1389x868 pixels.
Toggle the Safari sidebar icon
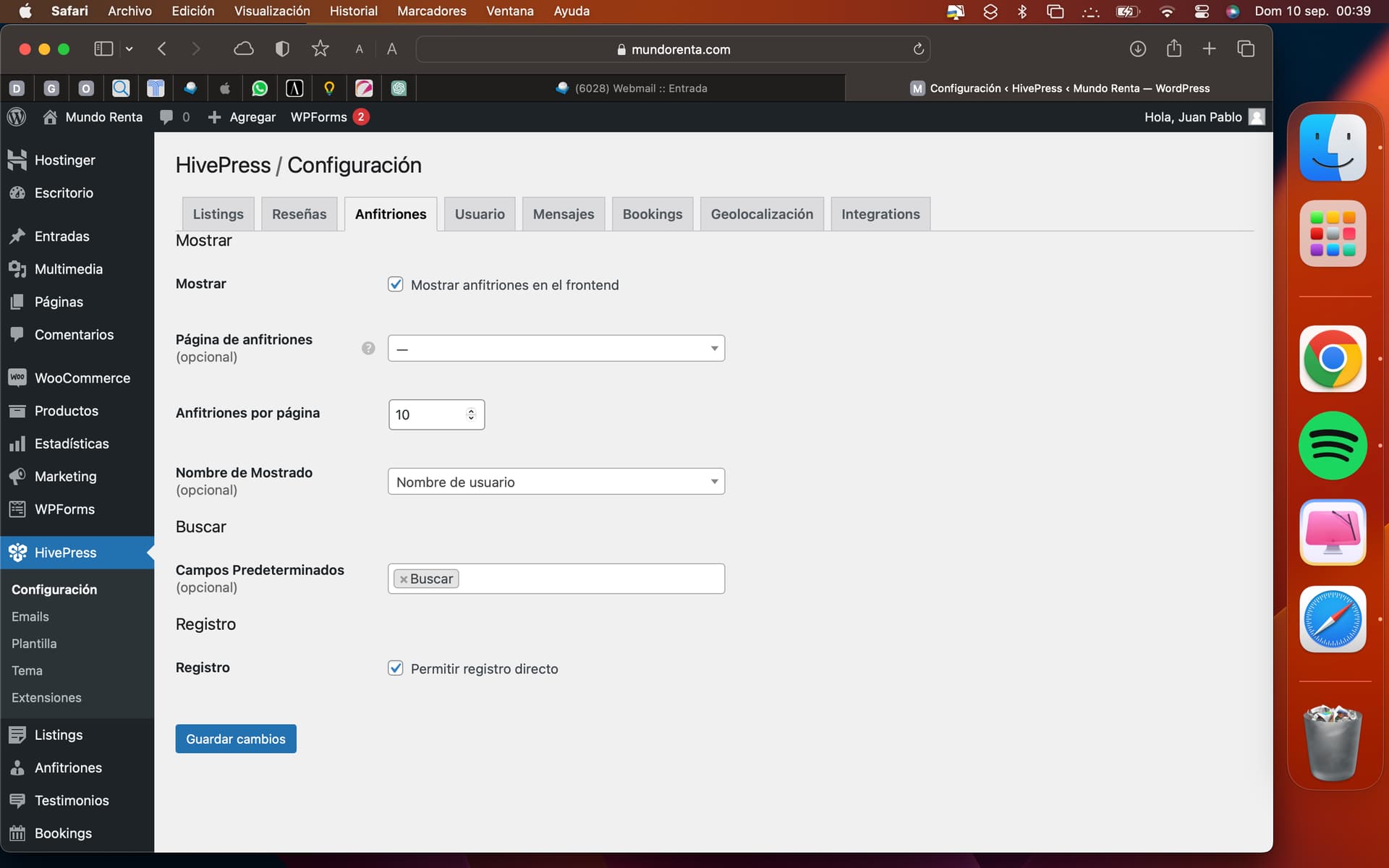tap(103, 48)
